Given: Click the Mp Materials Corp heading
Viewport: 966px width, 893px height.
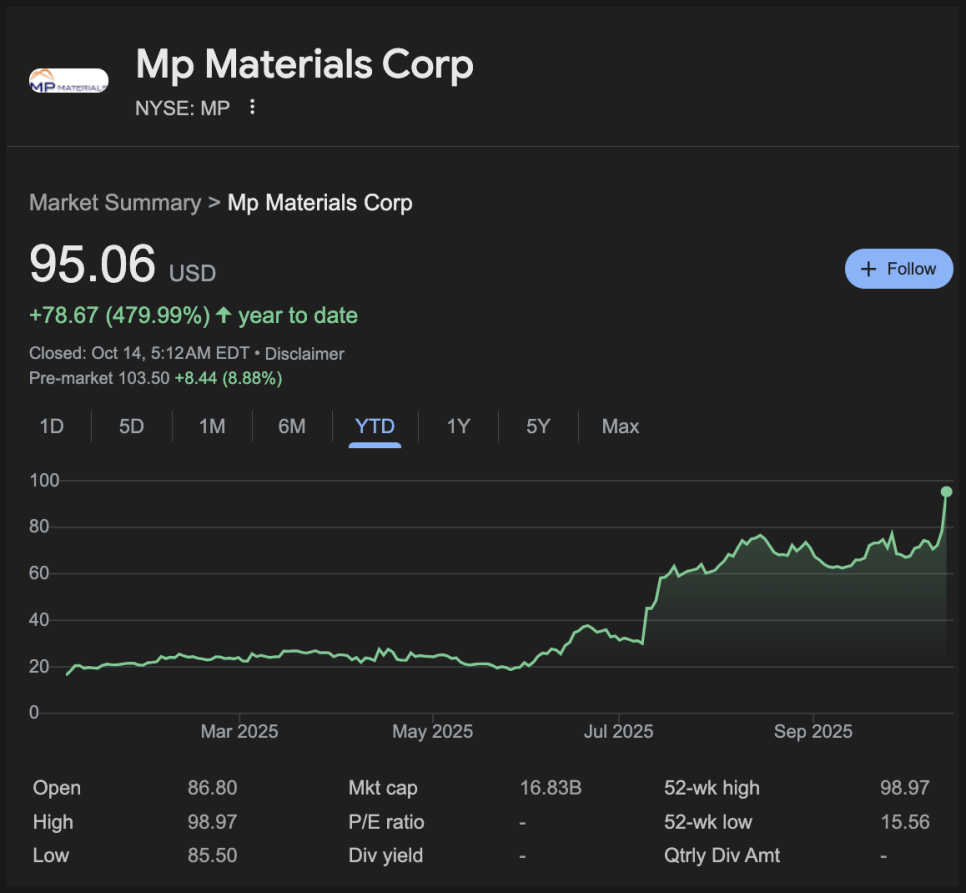Looking at the screenshot, I should coord(304,65).
